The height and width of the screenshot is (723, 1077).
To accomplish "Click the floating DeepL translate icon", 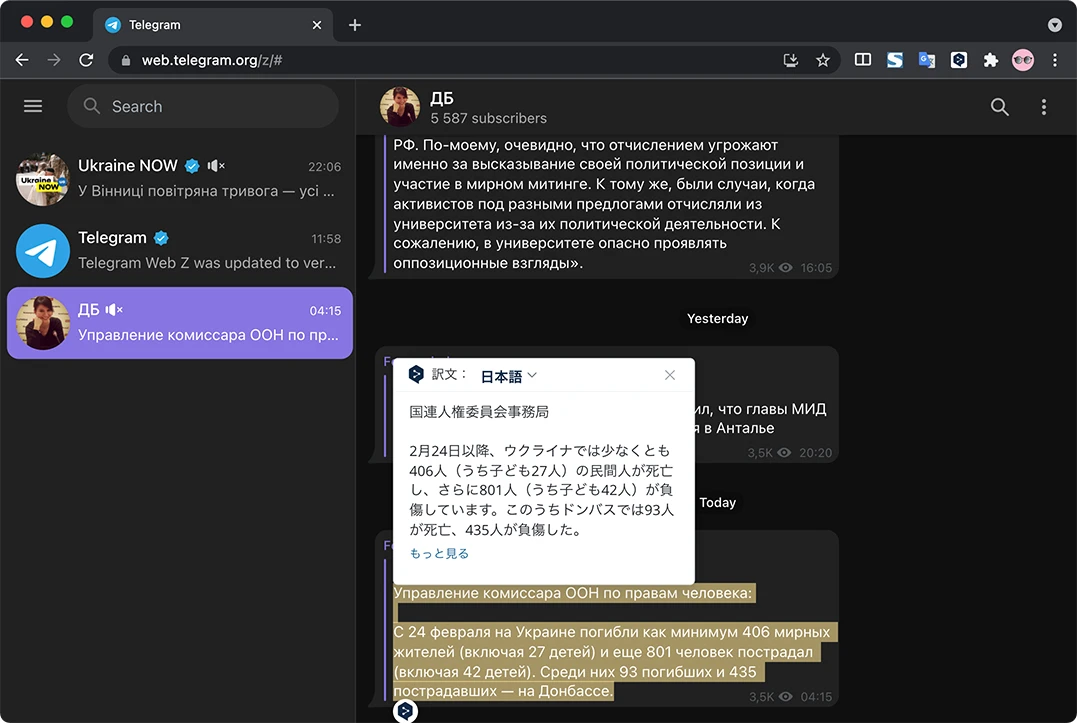I will pos(405,711).
